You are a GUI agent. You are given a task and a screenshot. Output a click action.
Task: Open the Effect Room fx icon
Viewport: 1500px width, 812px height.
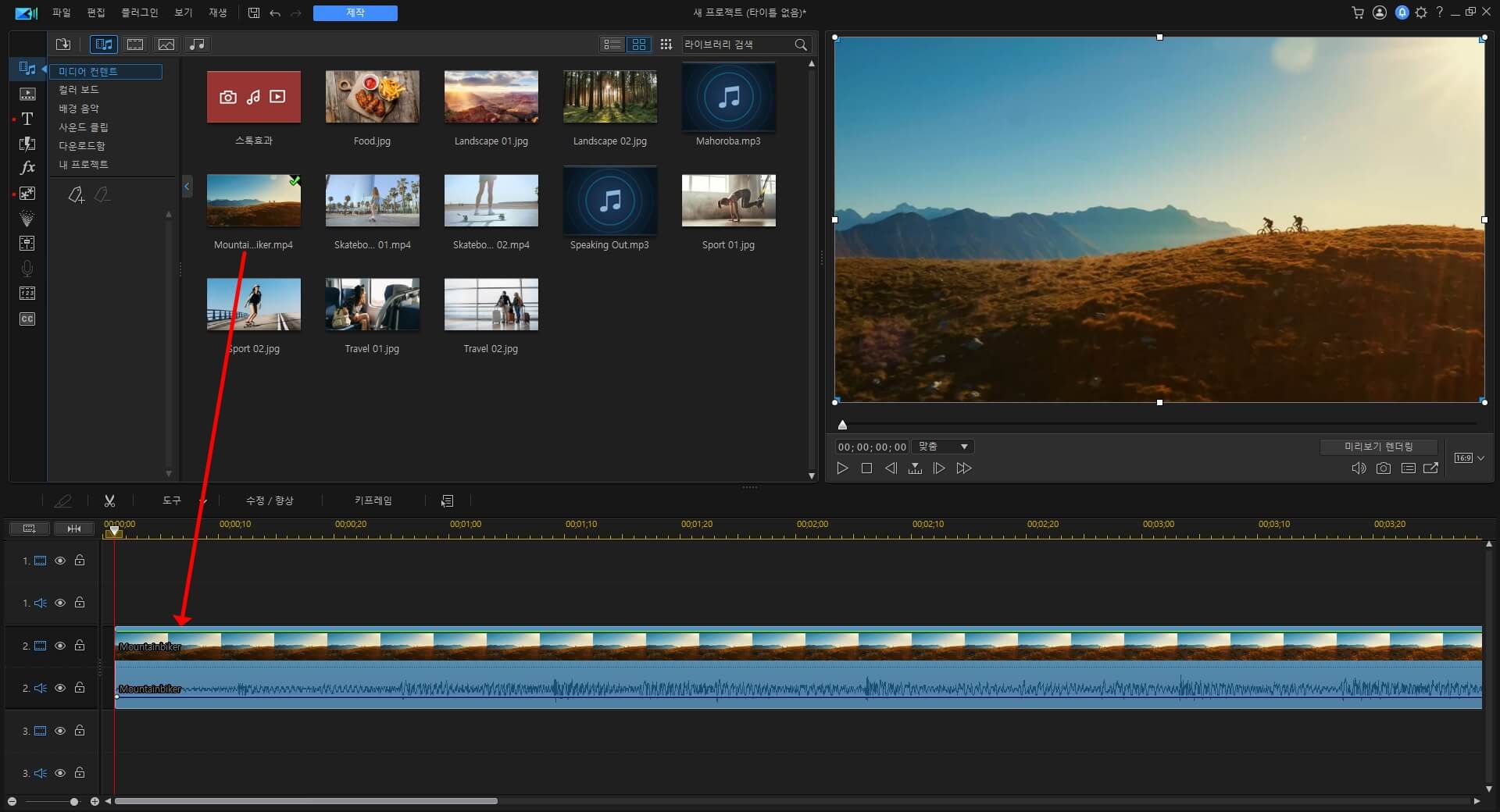pyautogui.click(x=27, y=168)
